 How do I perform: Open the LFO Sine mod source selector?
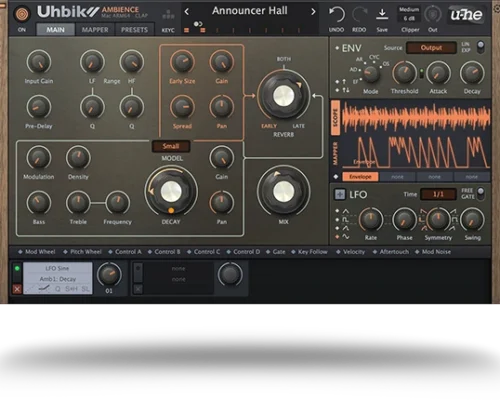57,268
